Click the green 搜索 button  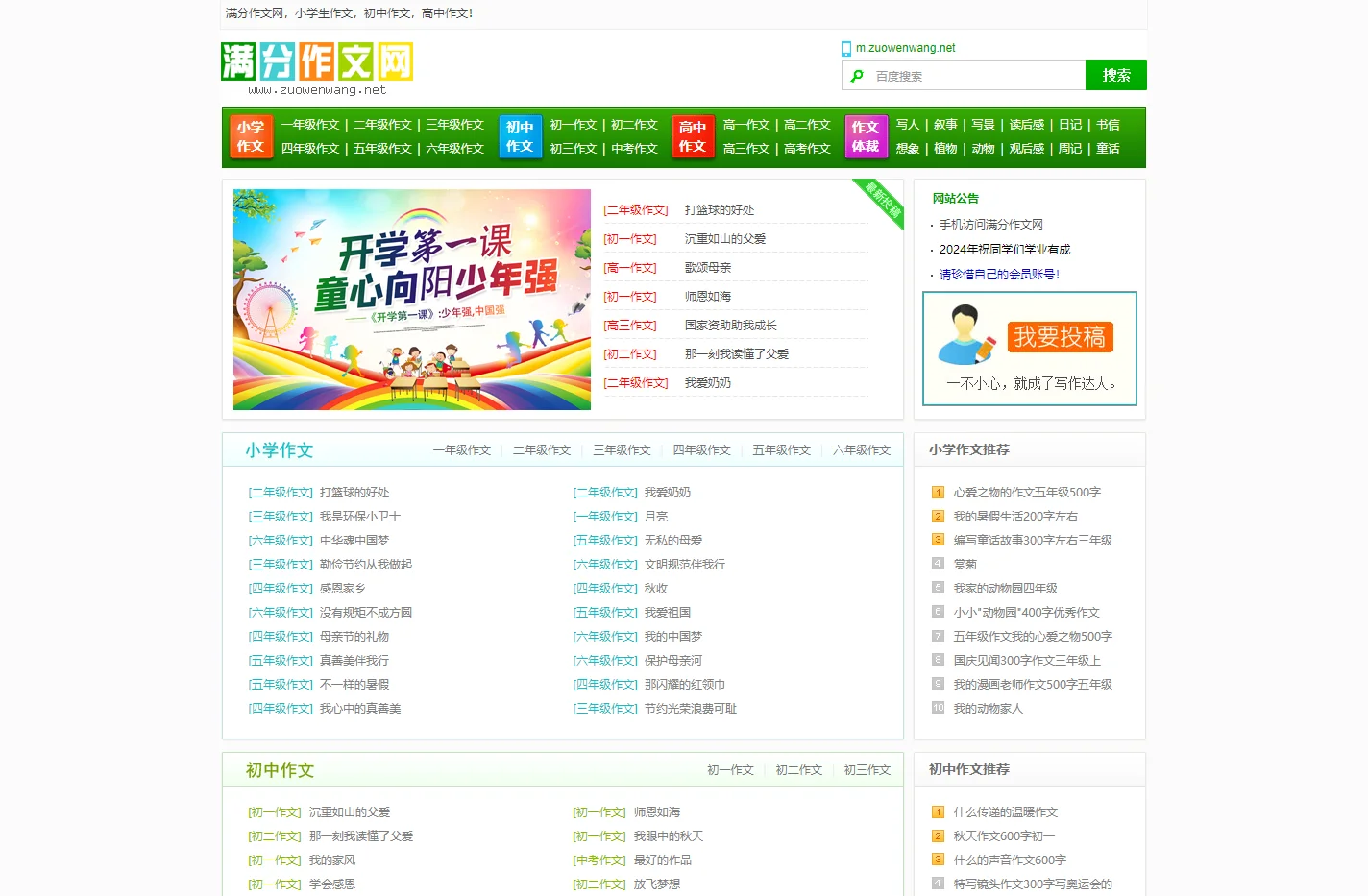pyautogui.click(x=1116, y=75)
